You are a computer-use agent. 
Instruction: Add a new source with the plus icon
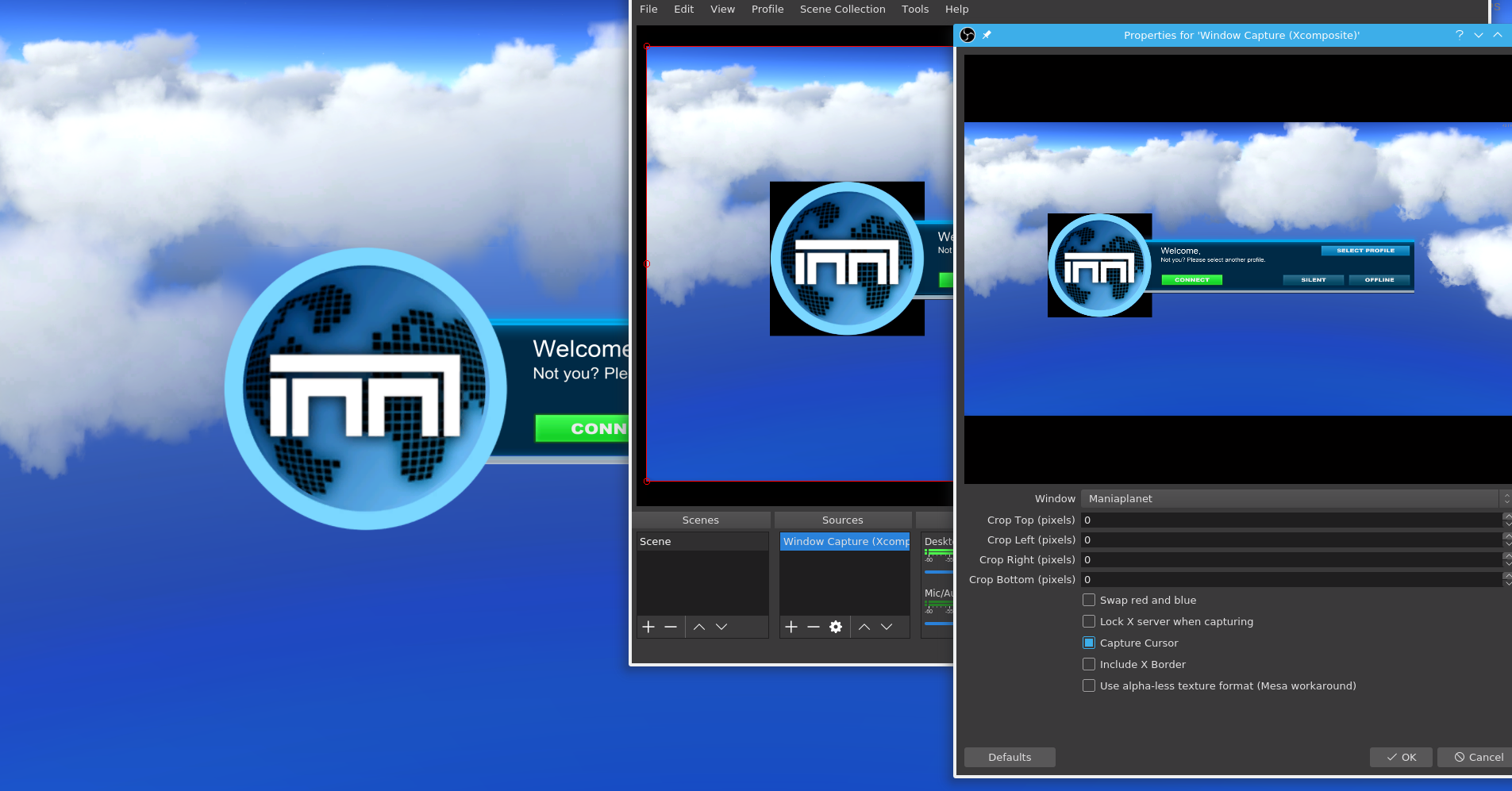point(791,627)
